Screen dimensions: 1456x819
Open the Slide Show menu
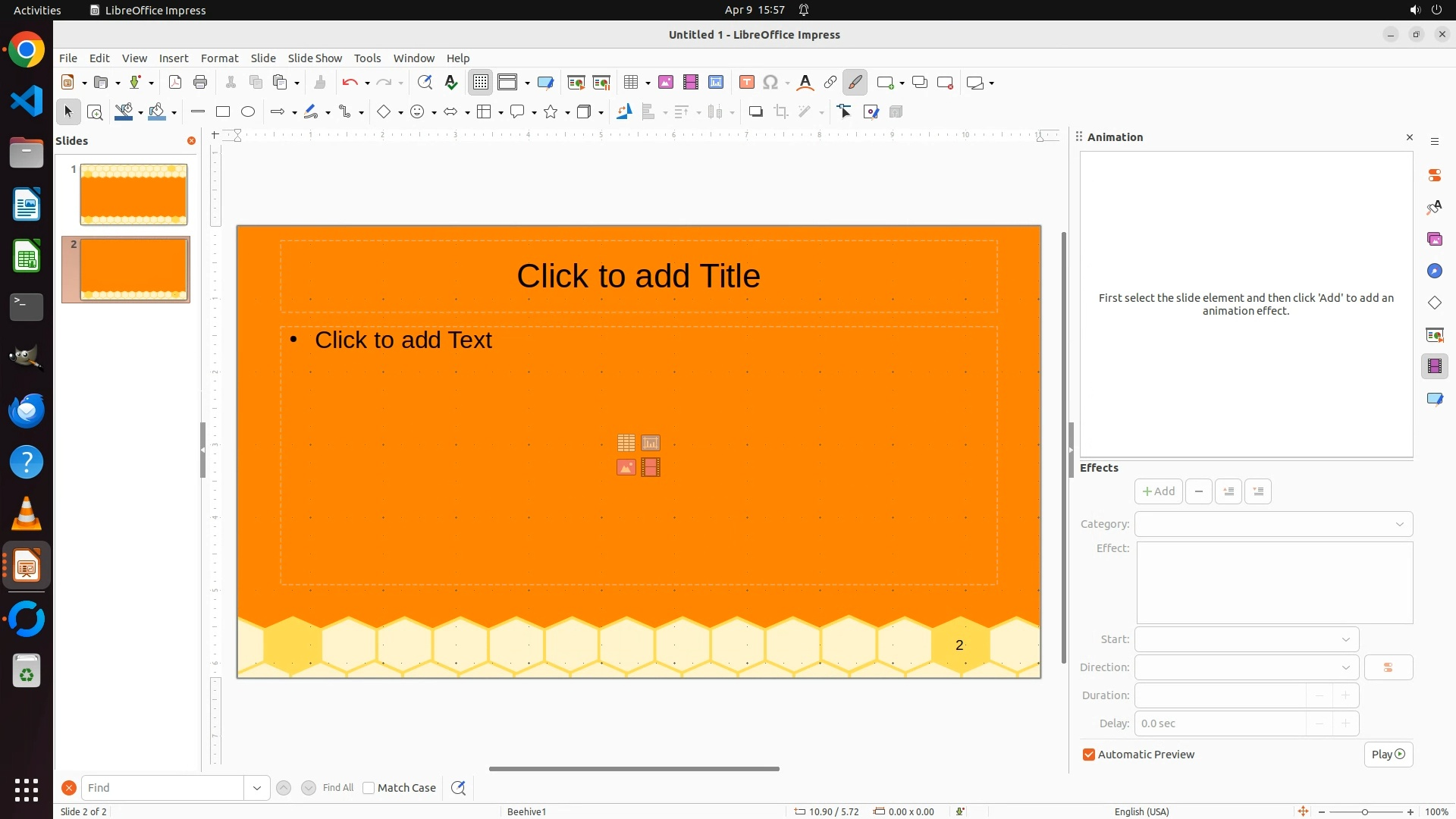pos(315,58)
